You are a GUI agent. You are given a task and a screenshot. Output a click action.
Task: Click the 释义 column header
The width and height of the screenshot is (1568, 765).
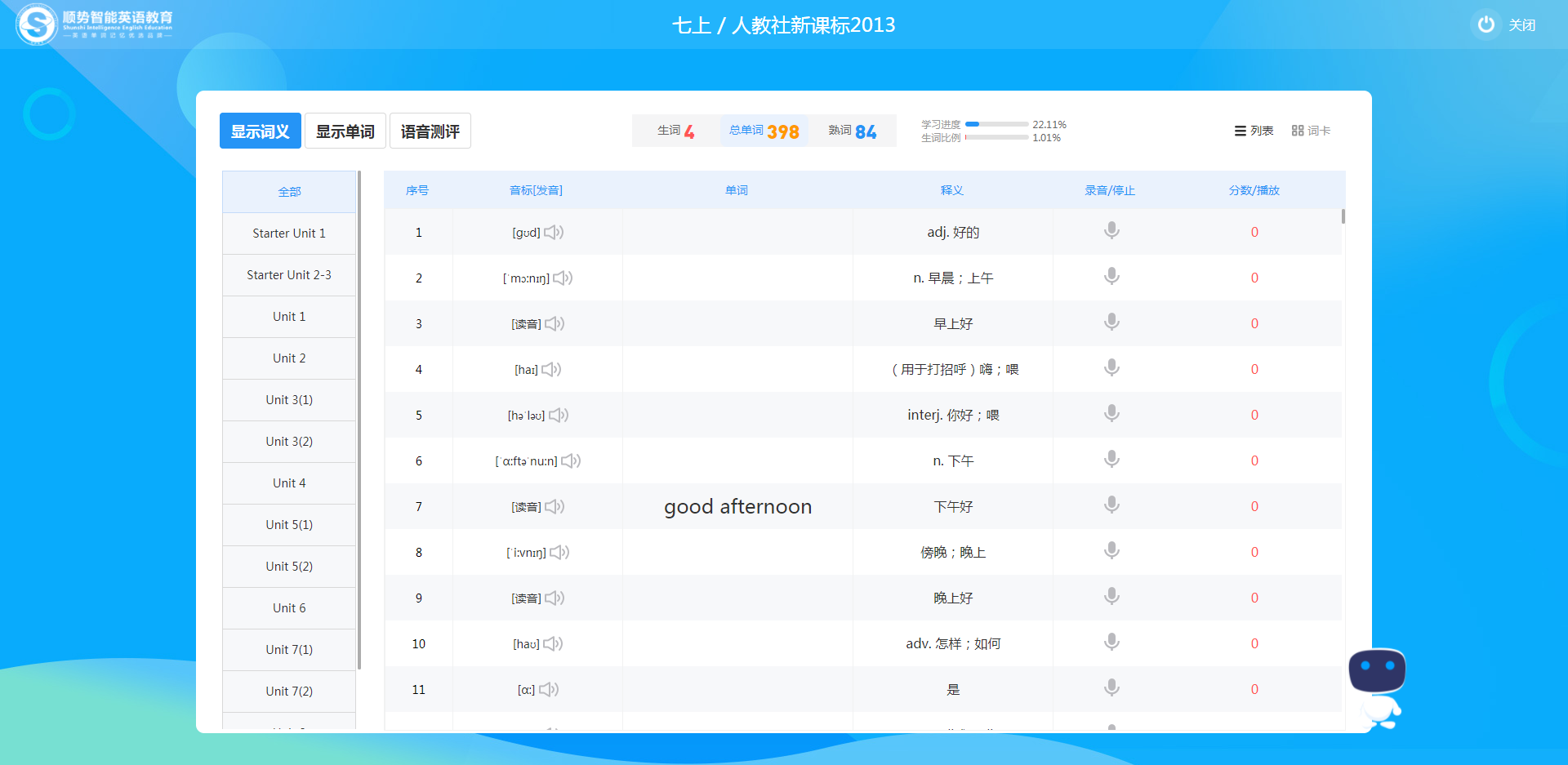[x=952, y=190]
